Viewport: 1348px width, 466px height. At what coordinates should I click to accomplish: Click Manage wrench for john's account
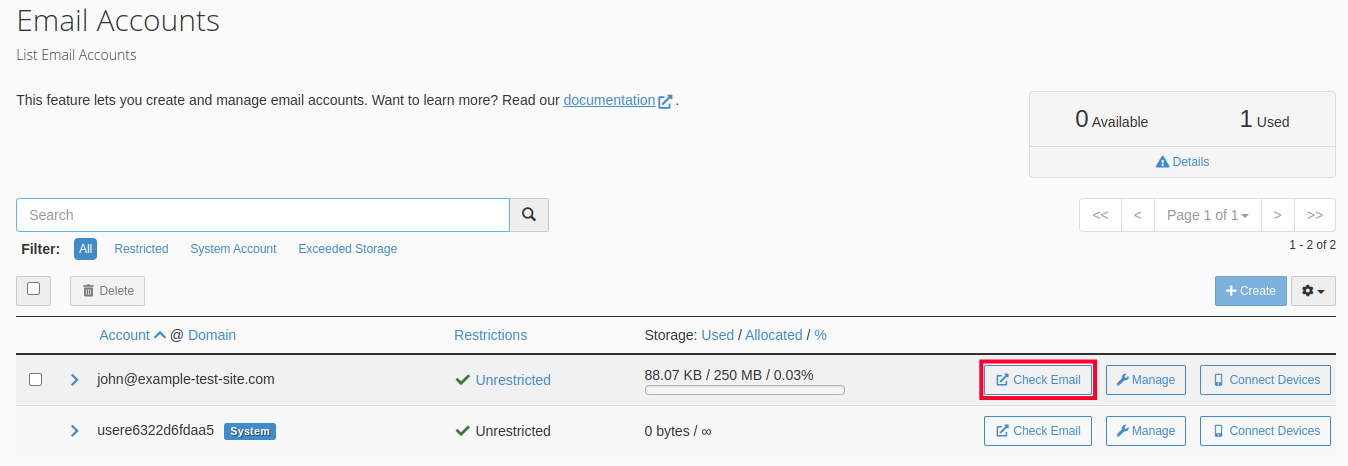coord(1145,380)
